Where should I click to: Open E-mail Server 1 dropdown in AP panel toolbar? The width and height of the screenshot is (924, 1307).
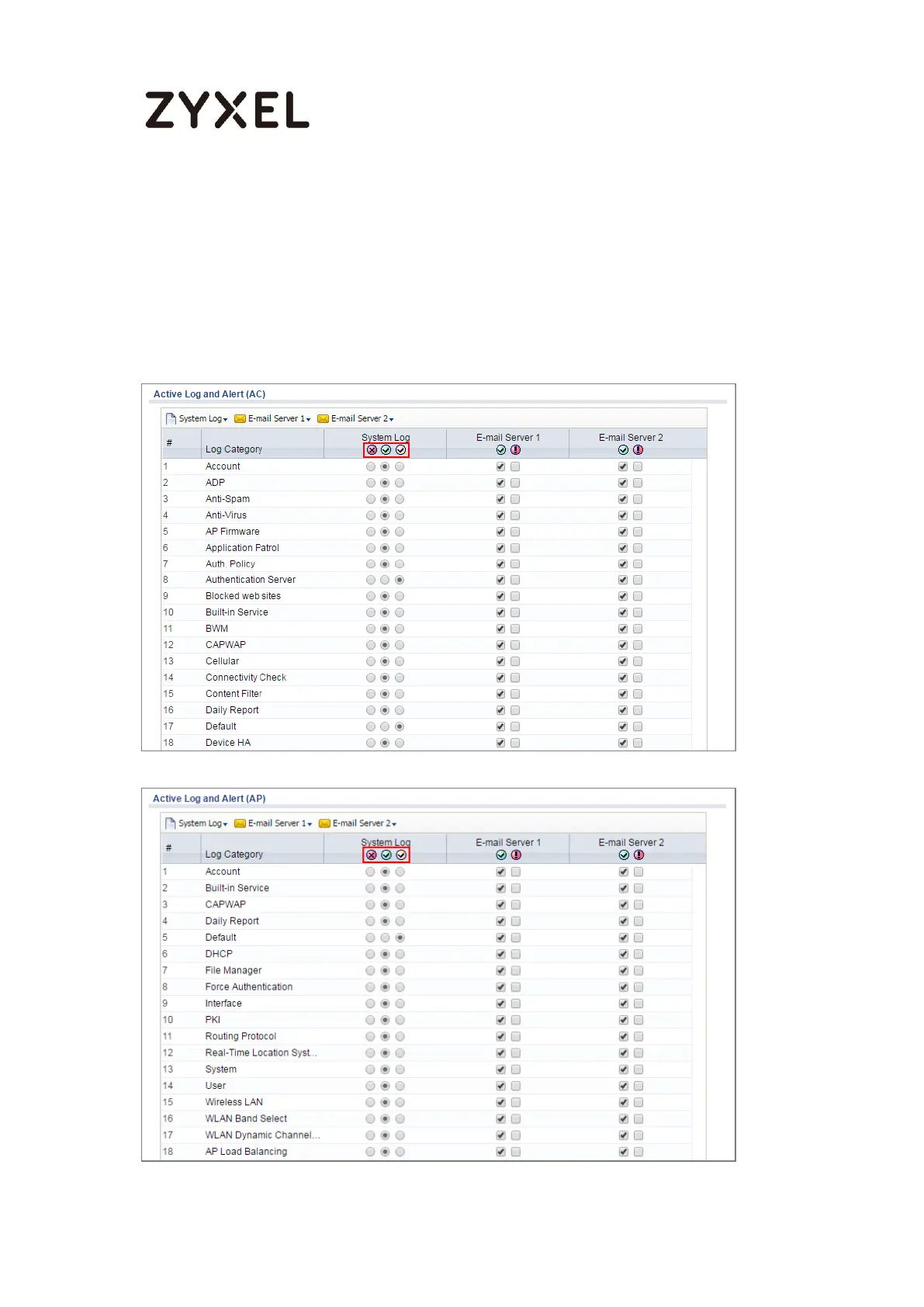(x=274, y=823)
